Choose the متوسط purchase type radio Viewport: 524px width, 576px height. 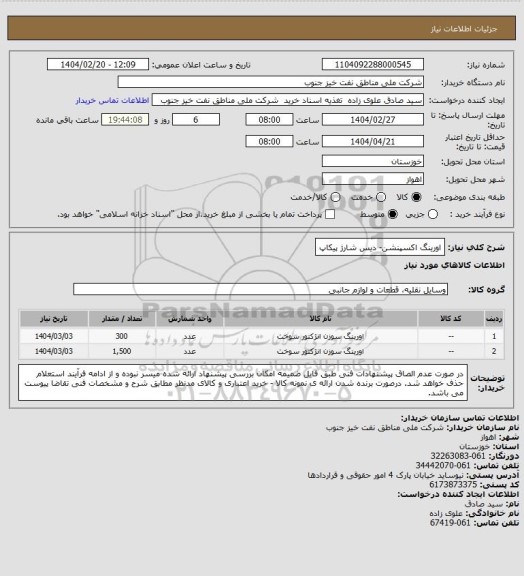(393, 214)
